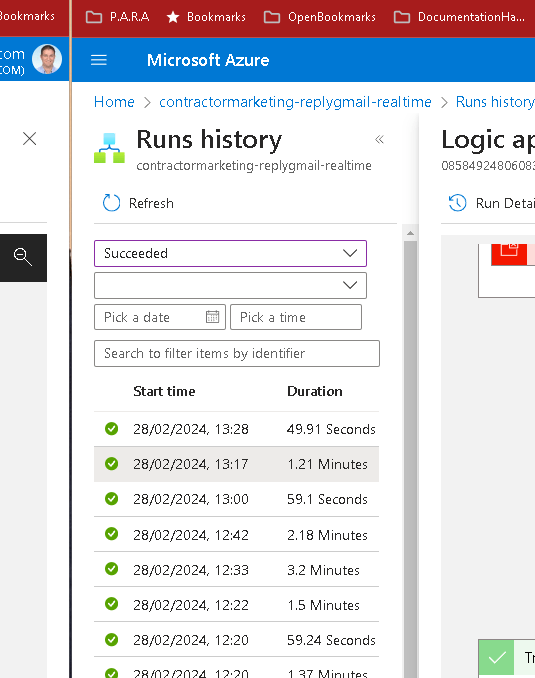The width and height of the screenshot is (535, 678).
Task: Collapse the Runs history pane with double chevron
Action: (x=379, y=139)
